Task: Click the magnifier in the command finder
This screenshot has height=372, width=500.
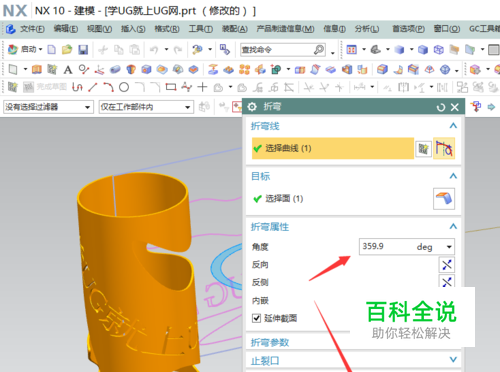Action: [319, 50]
